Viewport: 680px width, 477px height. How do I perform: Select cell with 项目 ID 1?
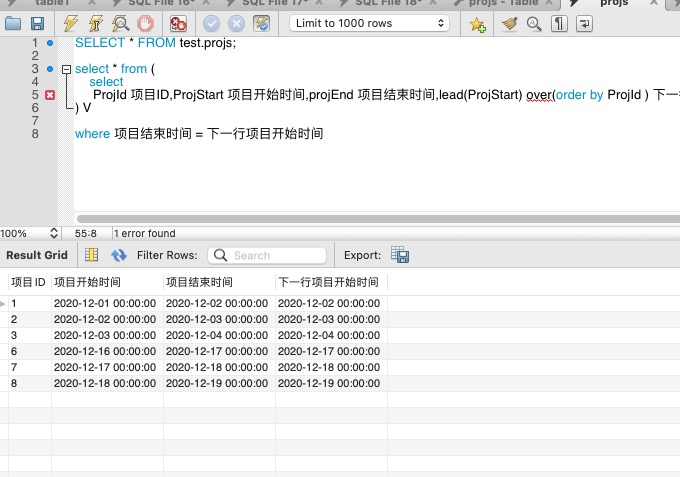tap(29, 304)
